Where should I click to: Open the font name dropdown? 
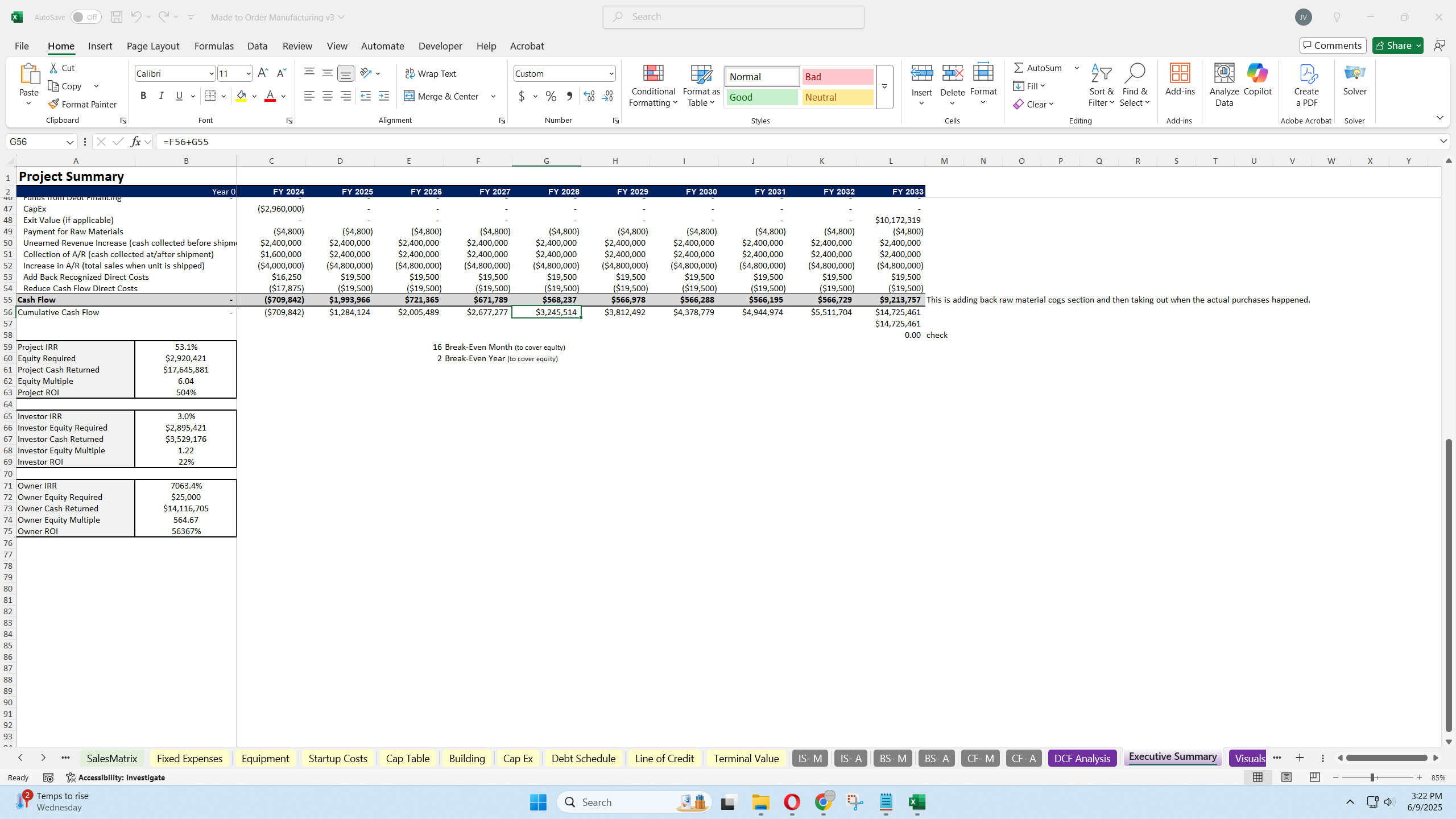point(211,73)
